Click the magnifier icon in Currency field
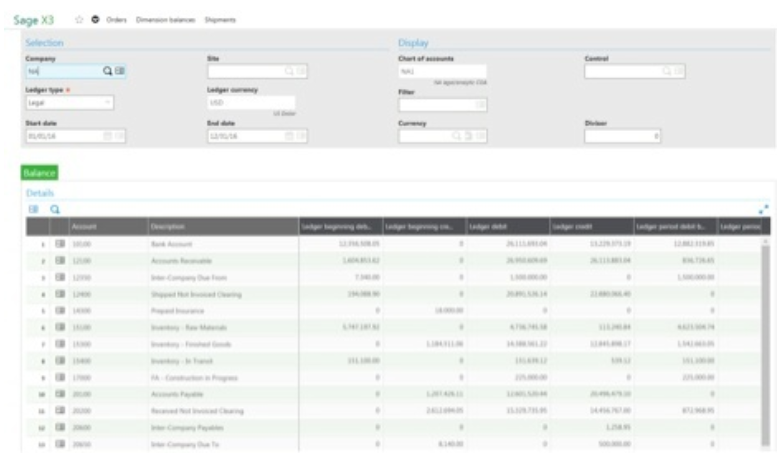The image size is (782, 459). [456, 136]
